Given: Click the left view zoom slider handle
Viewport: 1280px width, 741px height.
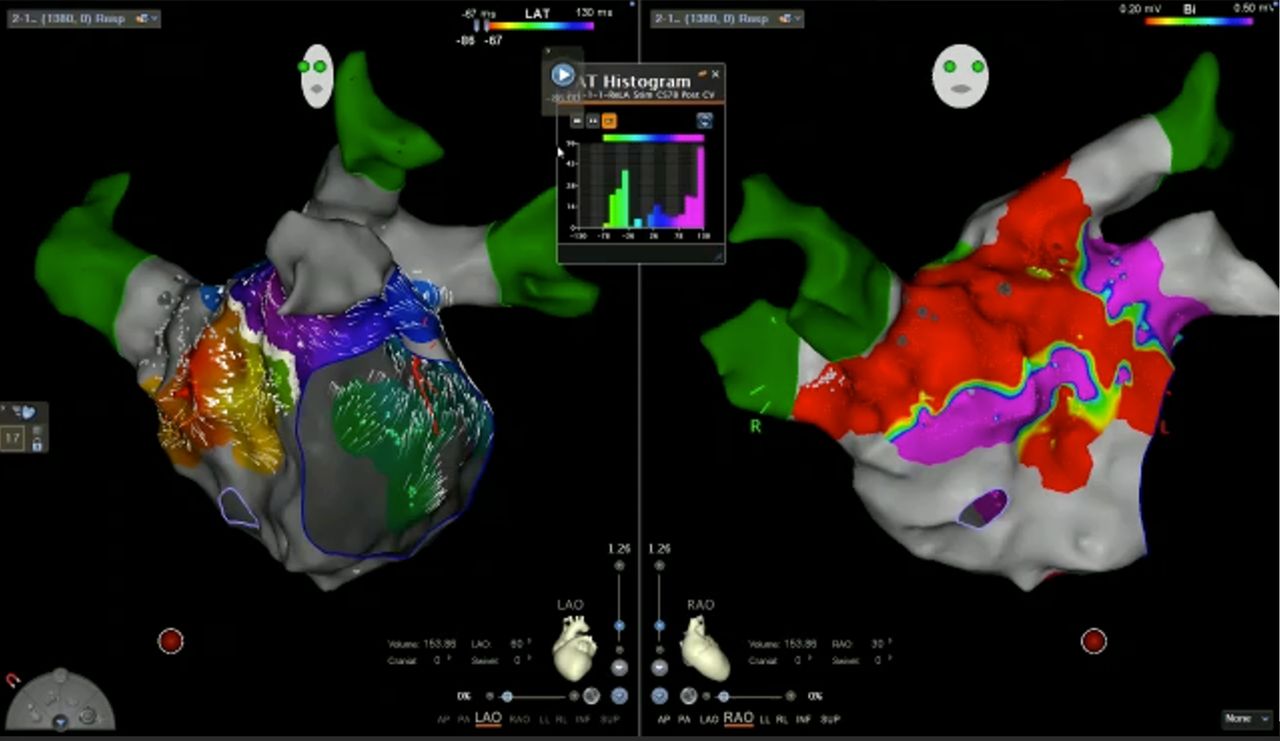Looking at the screenshot, I should [619, 626].
